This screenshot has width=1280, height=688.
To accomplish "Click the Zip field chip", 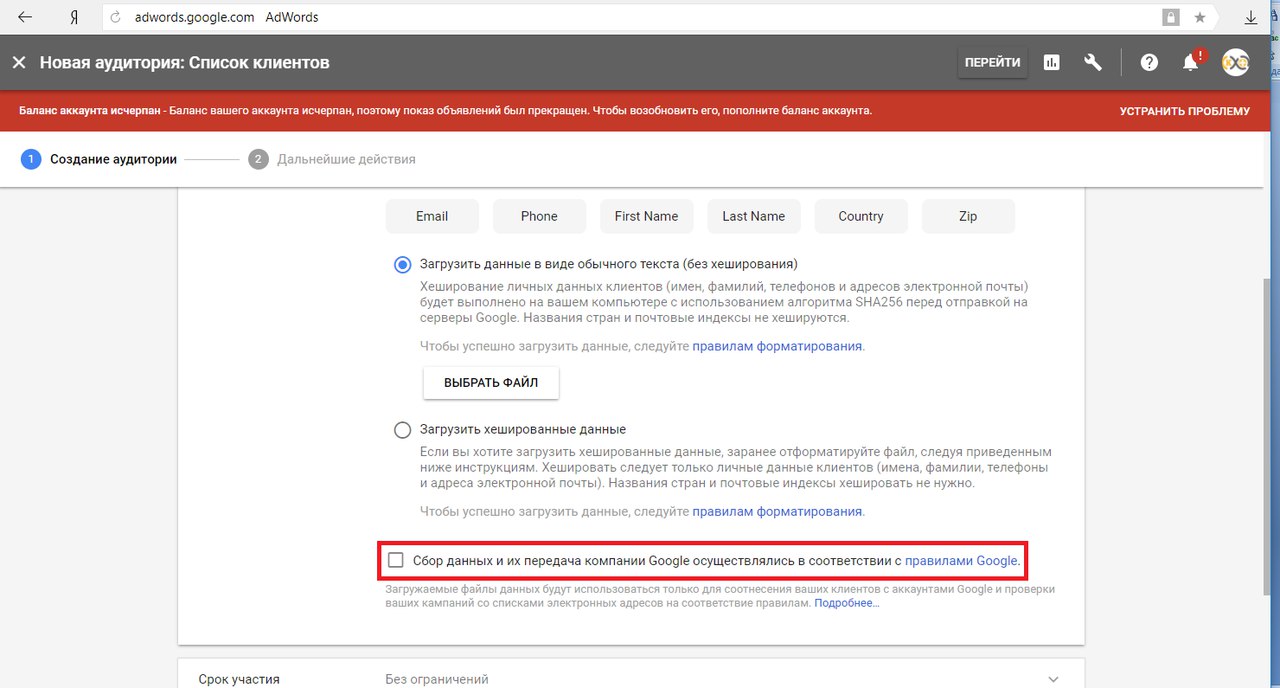I will (x=968, y=216).
